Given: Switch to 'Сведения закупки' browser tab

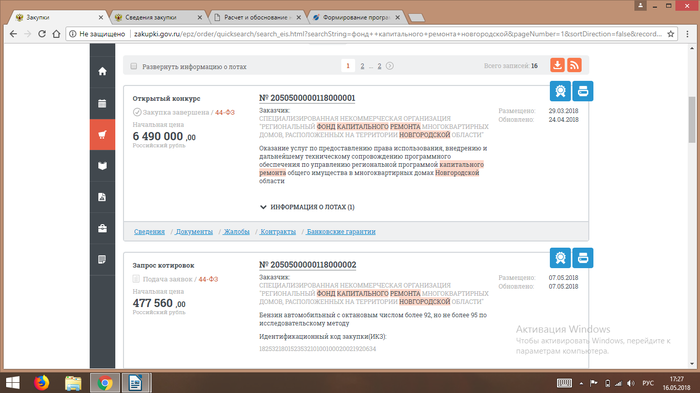Looking at the screenshot, I should (x=158, y=17).
